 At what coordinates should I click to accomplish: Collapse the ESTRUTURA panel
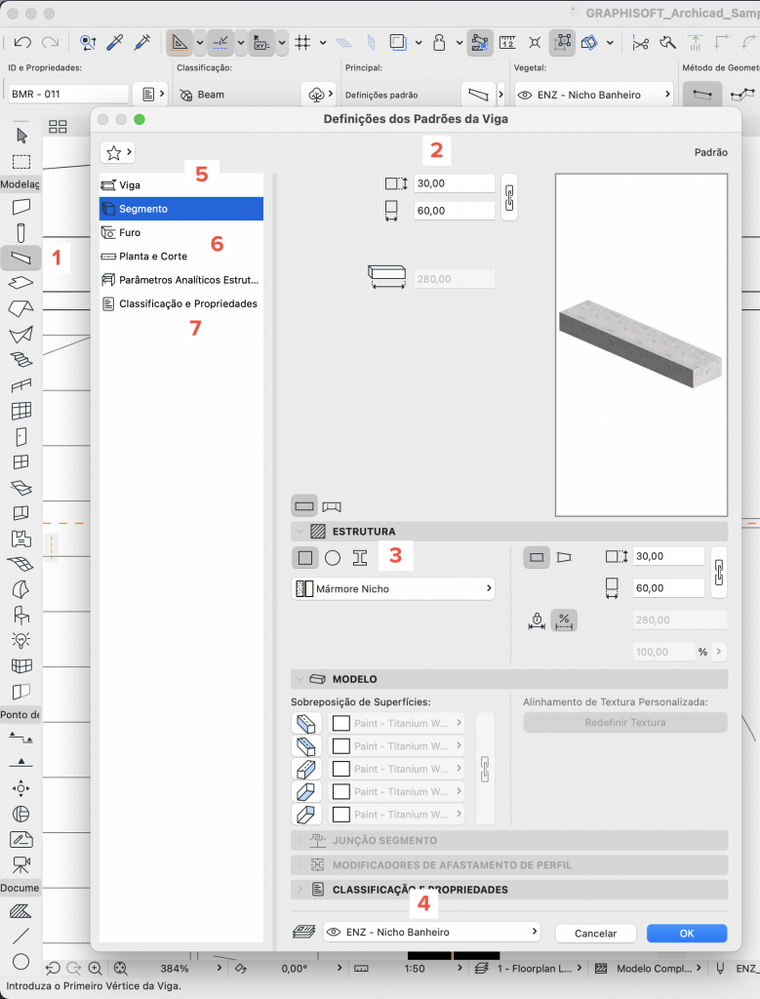click(299, 531)
